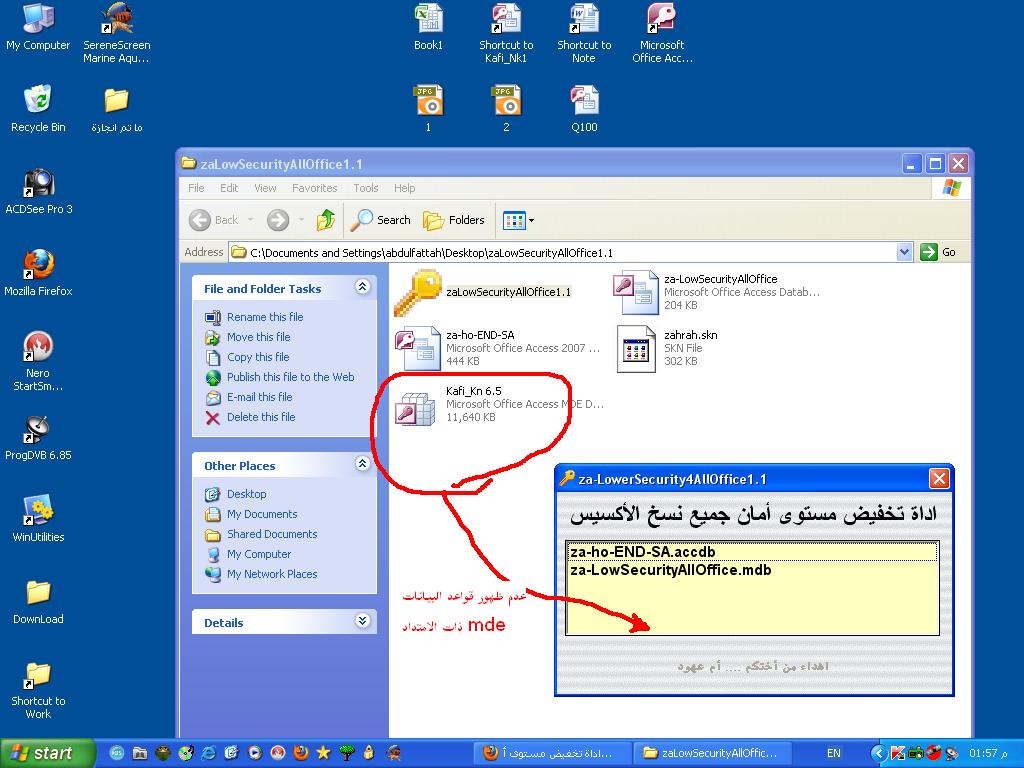Open the Mozilla Firefox desktop shortcut

pos(38,273)
